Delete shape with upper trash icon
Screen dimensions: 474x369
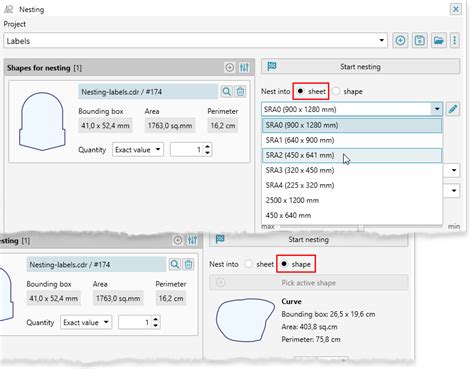coord(240,92)
